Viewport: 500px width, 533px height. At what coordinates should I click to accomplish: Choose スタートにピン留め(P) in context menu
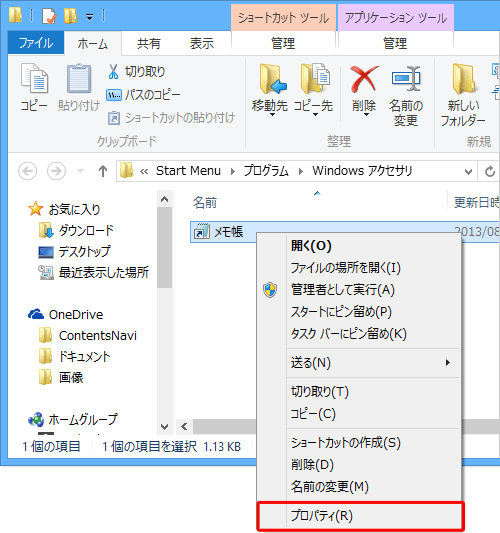(x=359, y=312)
